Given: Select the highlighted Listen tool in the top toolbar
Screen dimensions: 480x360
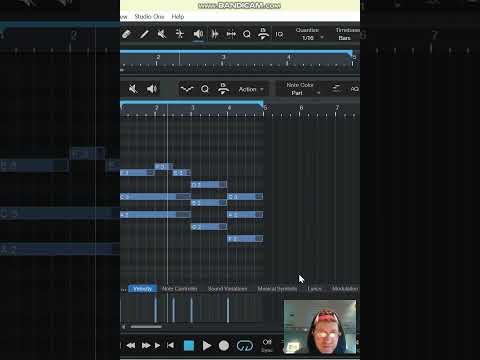Looking at the screenshot, I should coord(198,34).
